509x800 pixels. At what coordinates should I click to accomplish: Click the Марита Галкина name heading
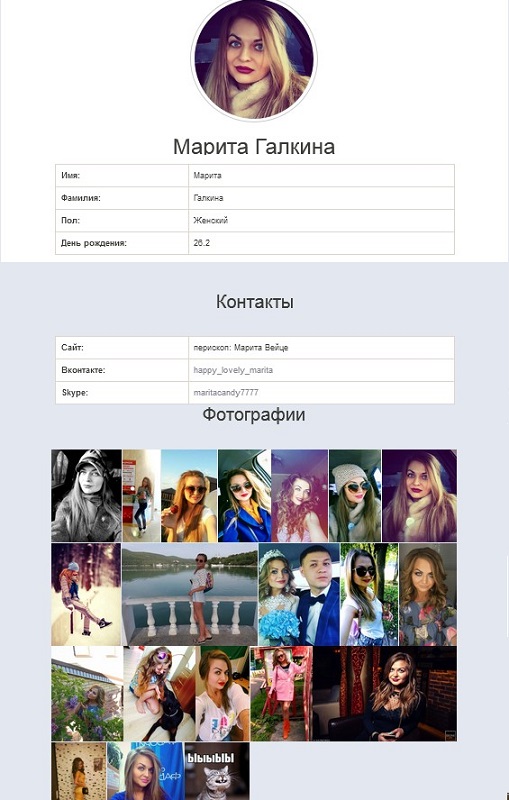pyautogui.click(x=254, y=146)
